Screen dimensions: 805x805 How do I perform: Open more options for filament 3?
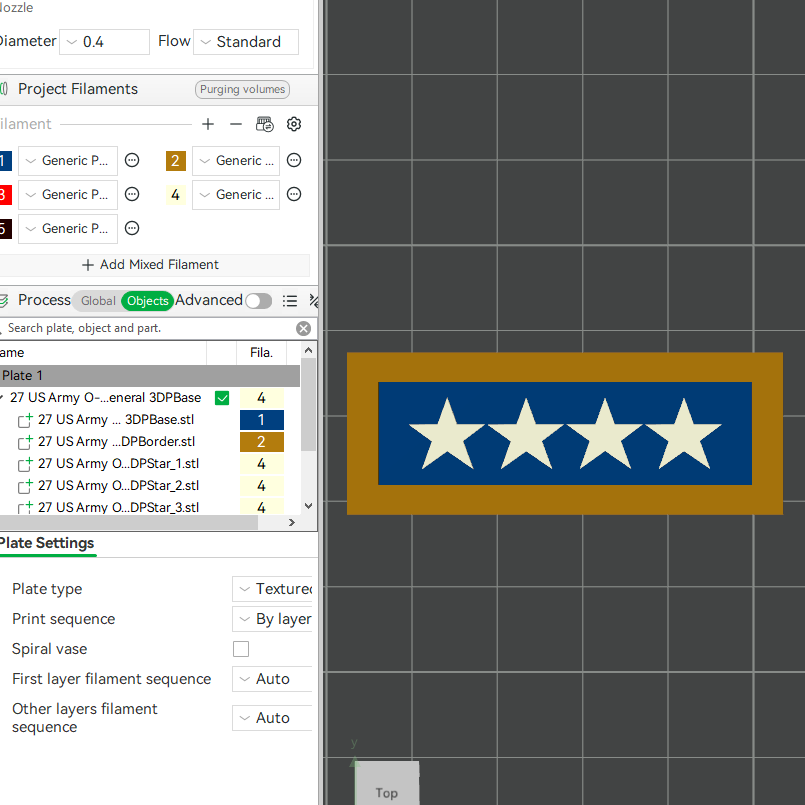tap(132, 194)
